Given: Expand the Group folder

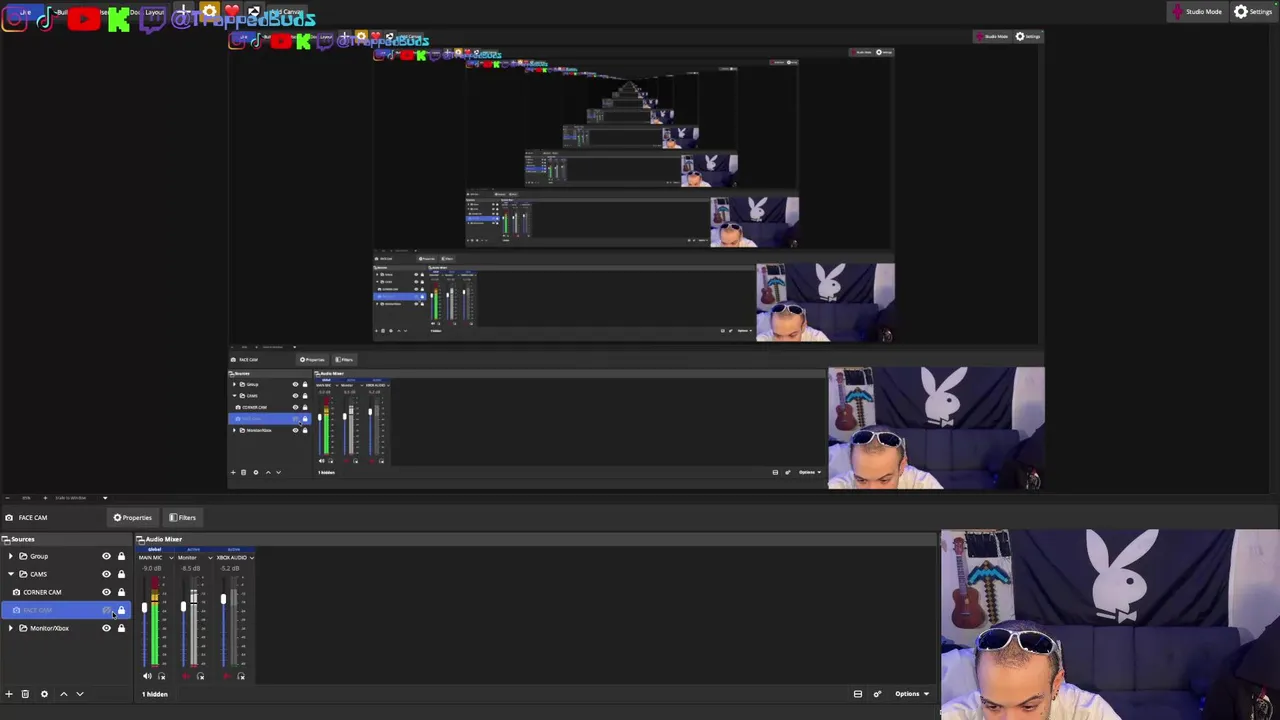Looking at the screenshot, I should (x=10, y=556).
